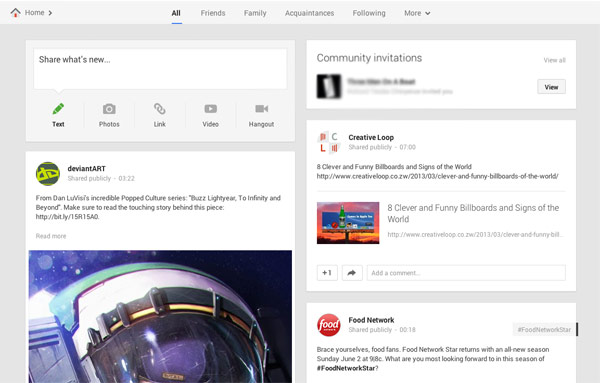The width and height of the screenshot is (600, 383).
Task: Go to the Following tab
Action: point(369,13)
